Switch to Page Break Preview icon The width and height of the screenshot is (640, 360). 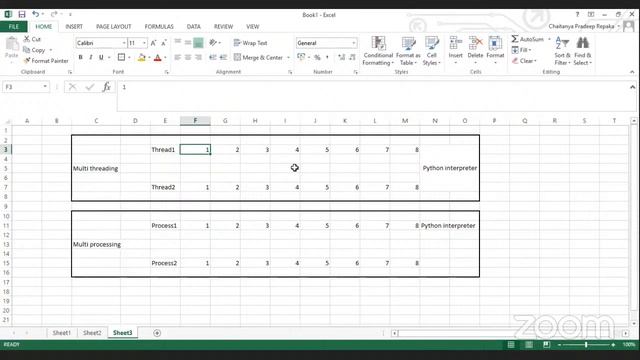[546, 345]
